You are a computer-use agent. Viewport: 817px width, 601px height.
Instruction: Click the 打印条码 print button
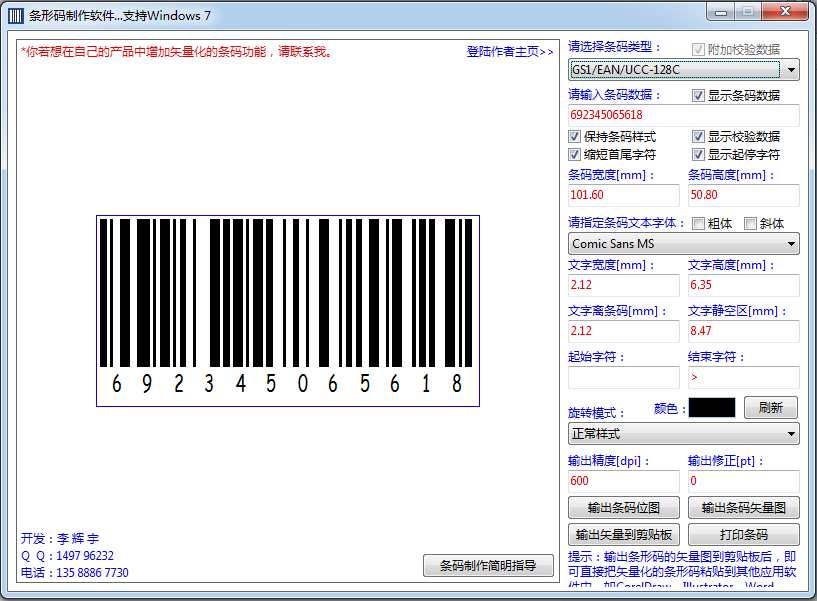(x=743, y=534)
